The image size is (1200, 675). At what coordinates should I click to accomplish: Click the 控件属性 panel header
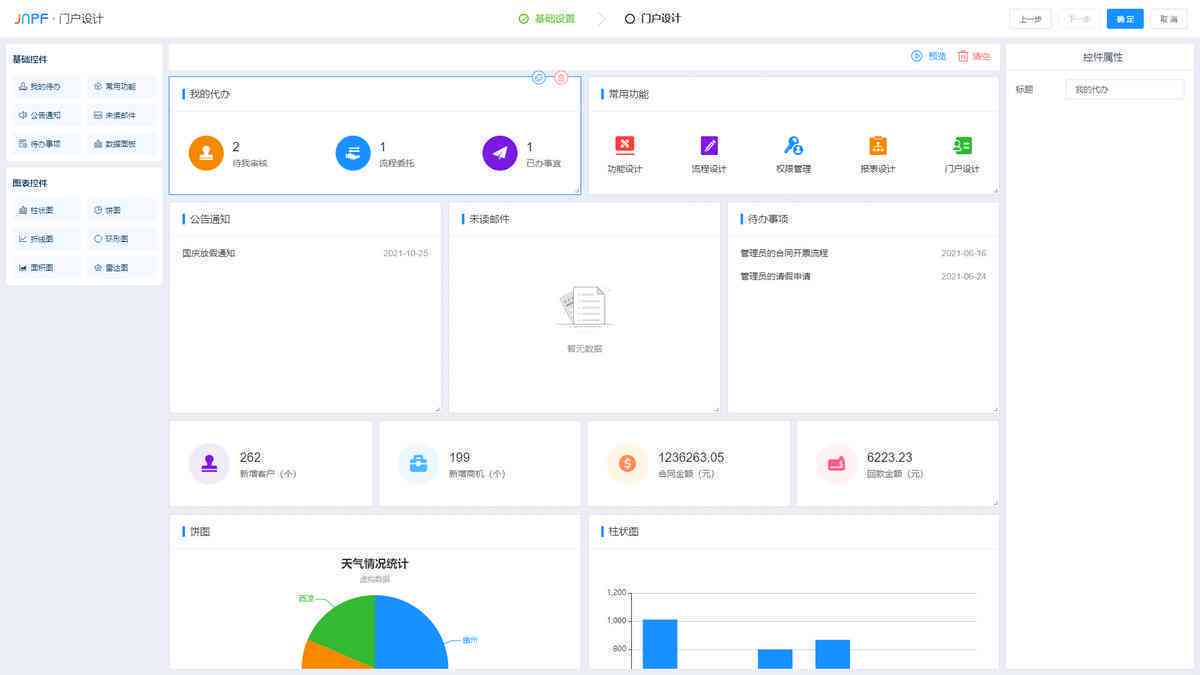[x=1103, y=58]
